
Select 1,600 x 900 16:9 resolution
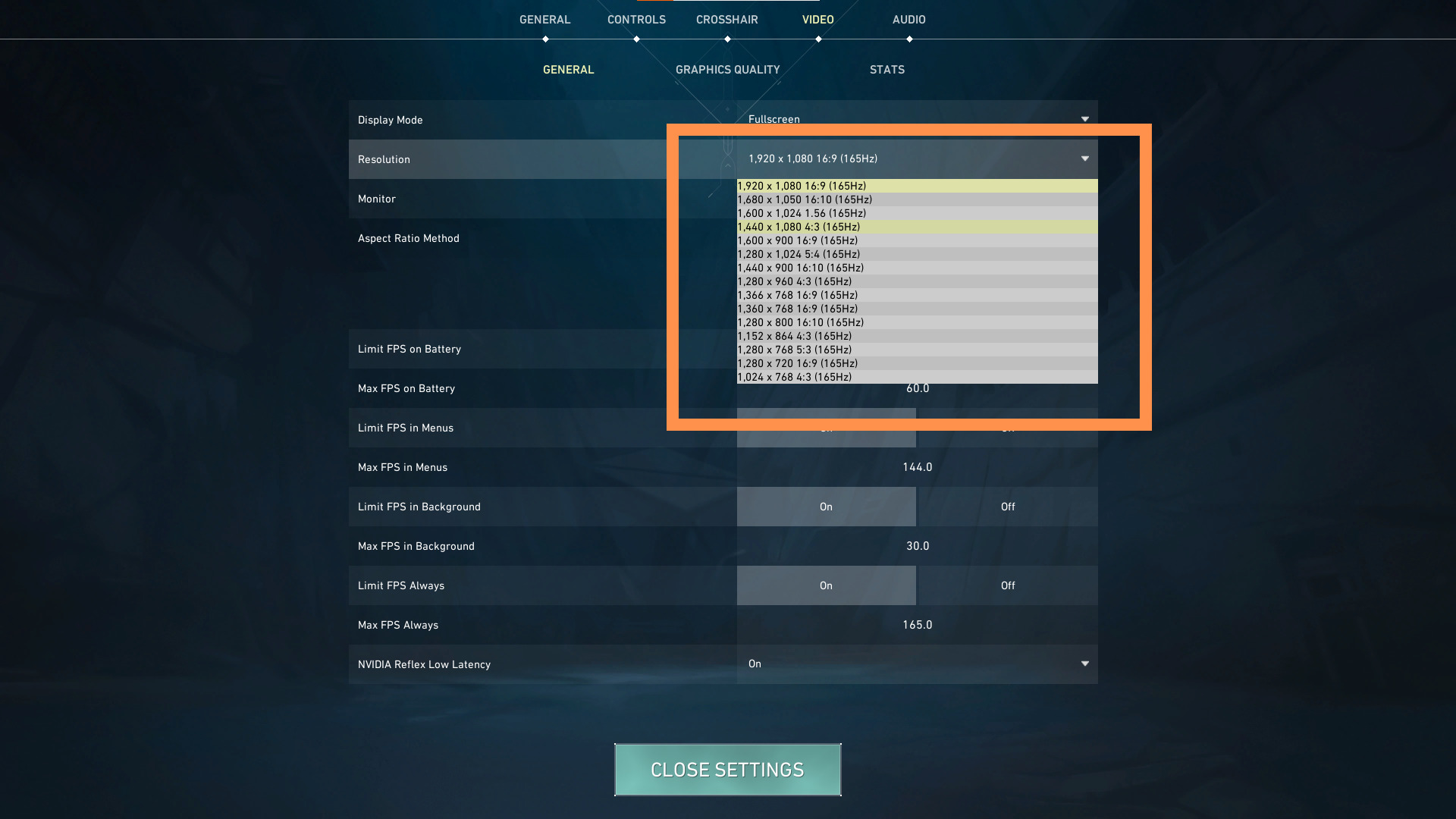pos(916,240)
